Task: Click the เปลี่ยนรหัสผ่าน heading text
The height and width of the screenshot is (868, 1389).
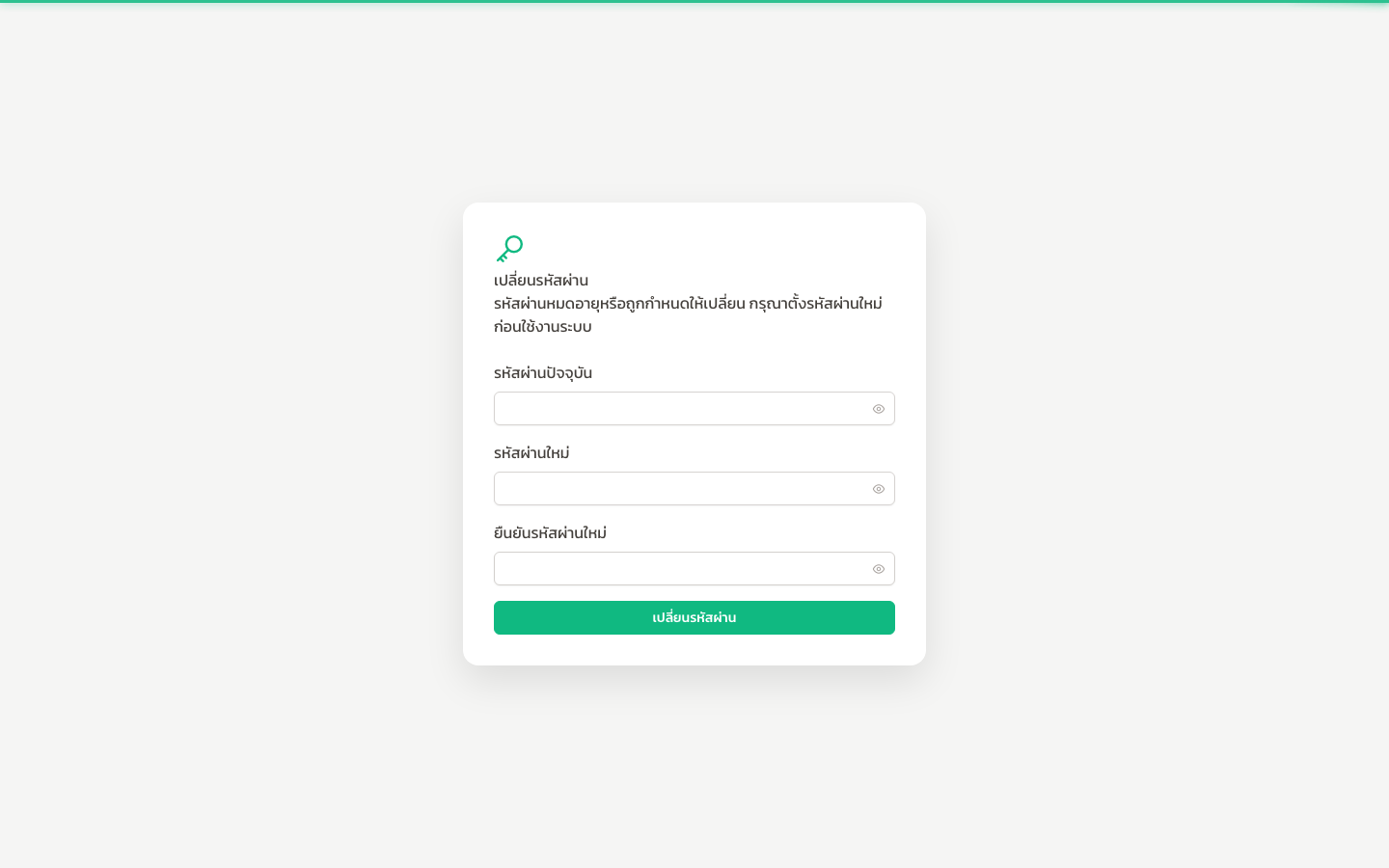Action: (541, 281)
